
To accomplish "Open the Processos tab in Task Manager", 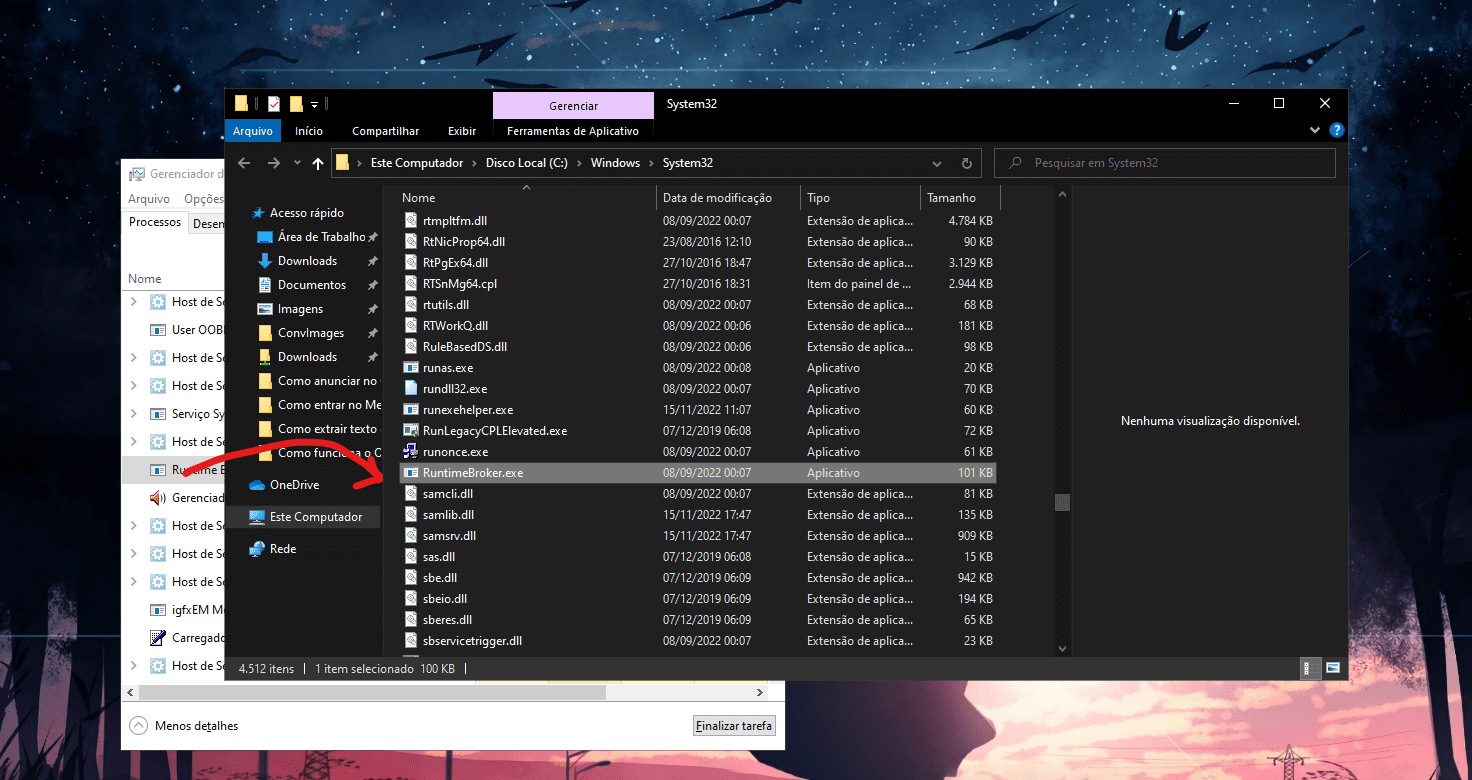I will tap(155, 222).
